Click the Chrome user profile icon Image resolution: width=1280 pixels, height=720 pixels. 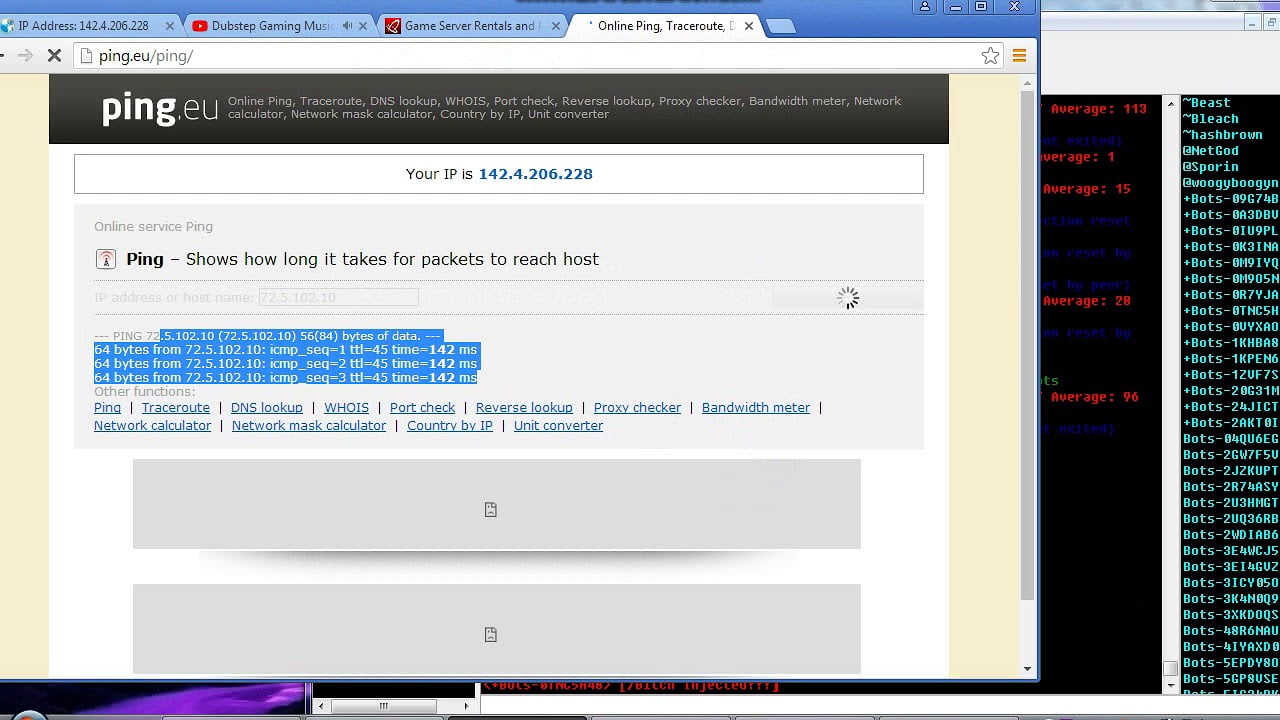pyautogui.click(x=925, y=7)
